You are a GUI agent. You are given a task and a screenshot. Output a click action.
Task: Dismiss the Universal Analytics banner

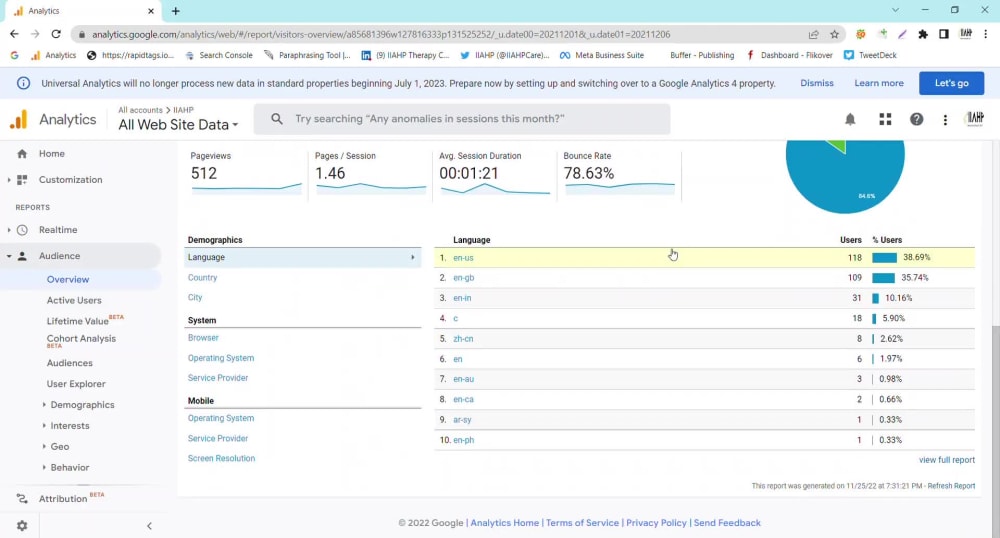click(817, 83)
